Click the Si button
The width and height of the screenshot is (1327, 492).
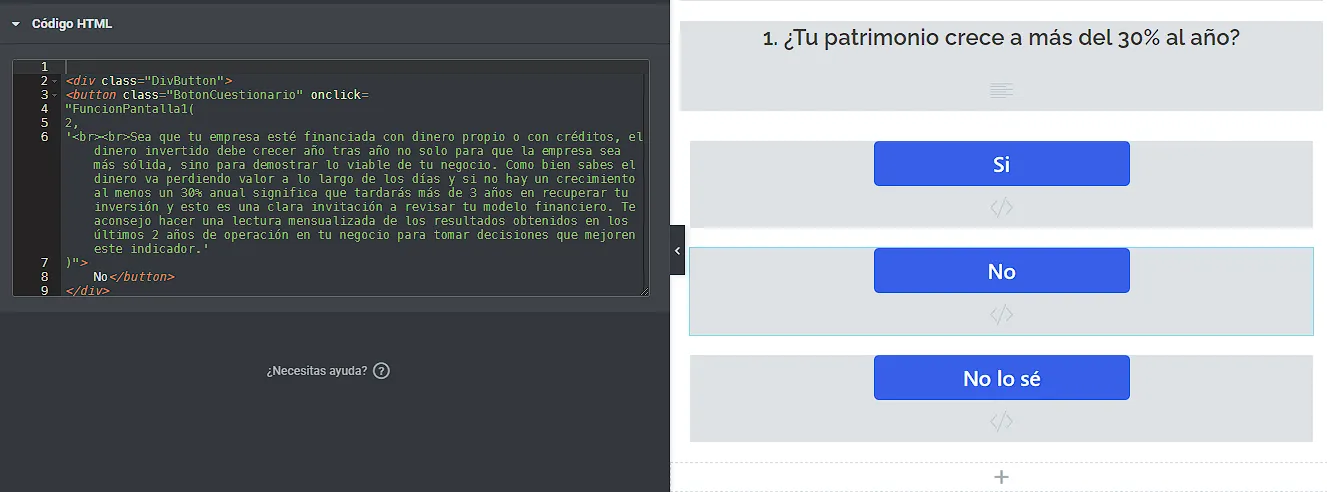(1001, 164)
